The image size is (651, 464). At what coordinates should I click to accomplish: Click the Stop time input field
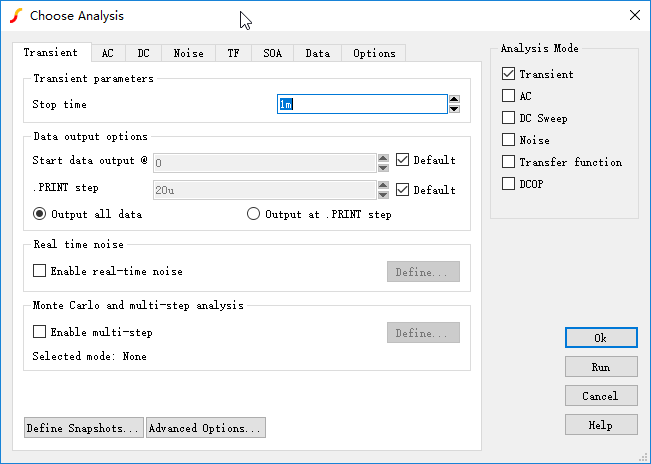click(362, 104)
